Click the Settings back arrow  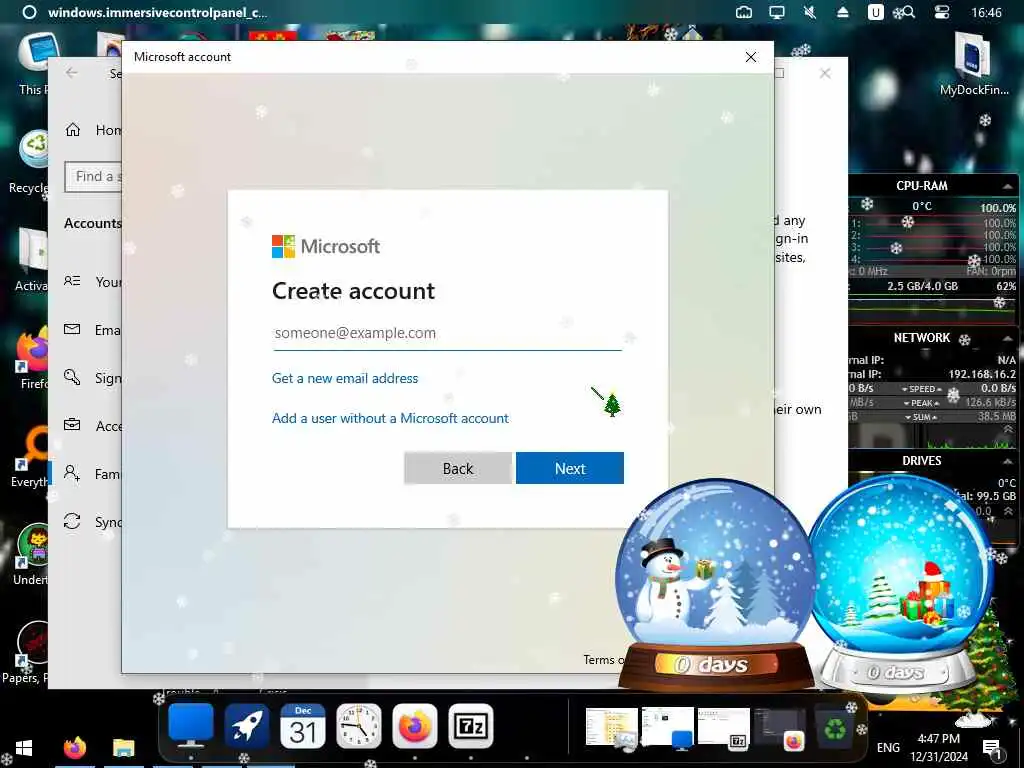click(72, 73)
